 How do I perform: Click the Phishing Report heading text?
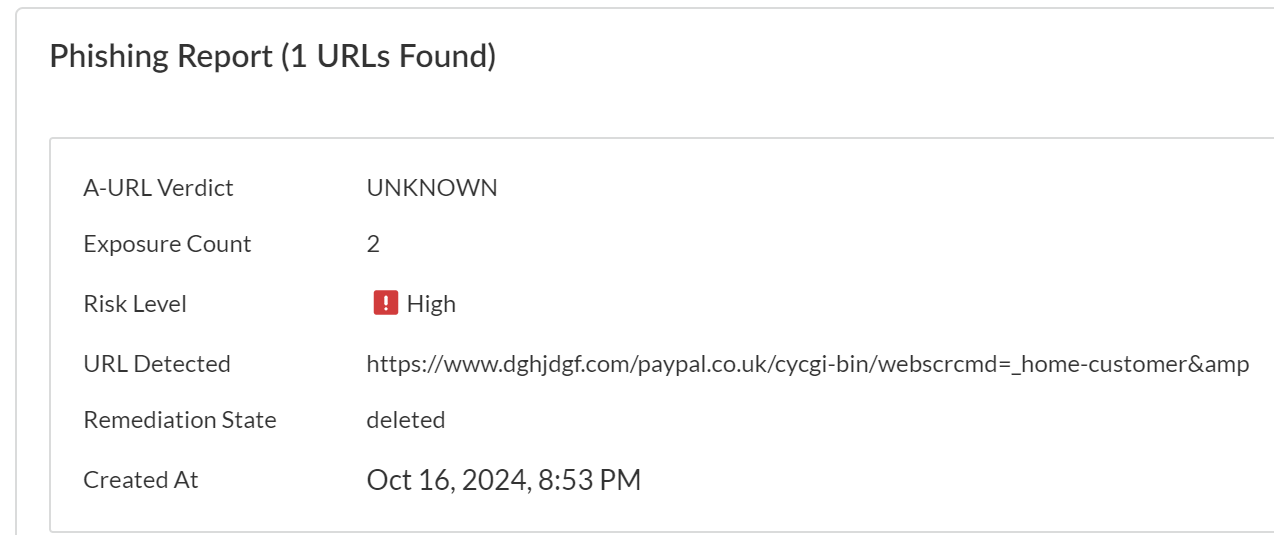point(161,56)
